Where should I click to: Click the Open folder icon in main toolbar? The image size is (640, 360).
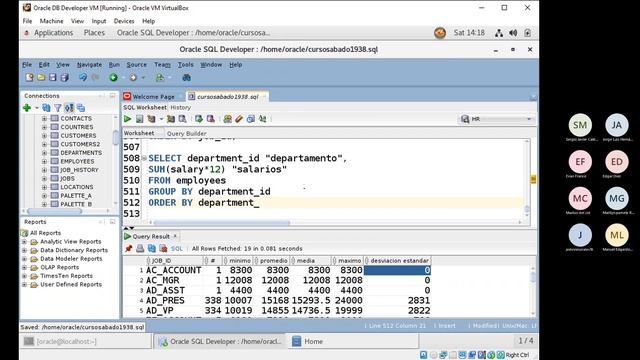click(41, 77)
